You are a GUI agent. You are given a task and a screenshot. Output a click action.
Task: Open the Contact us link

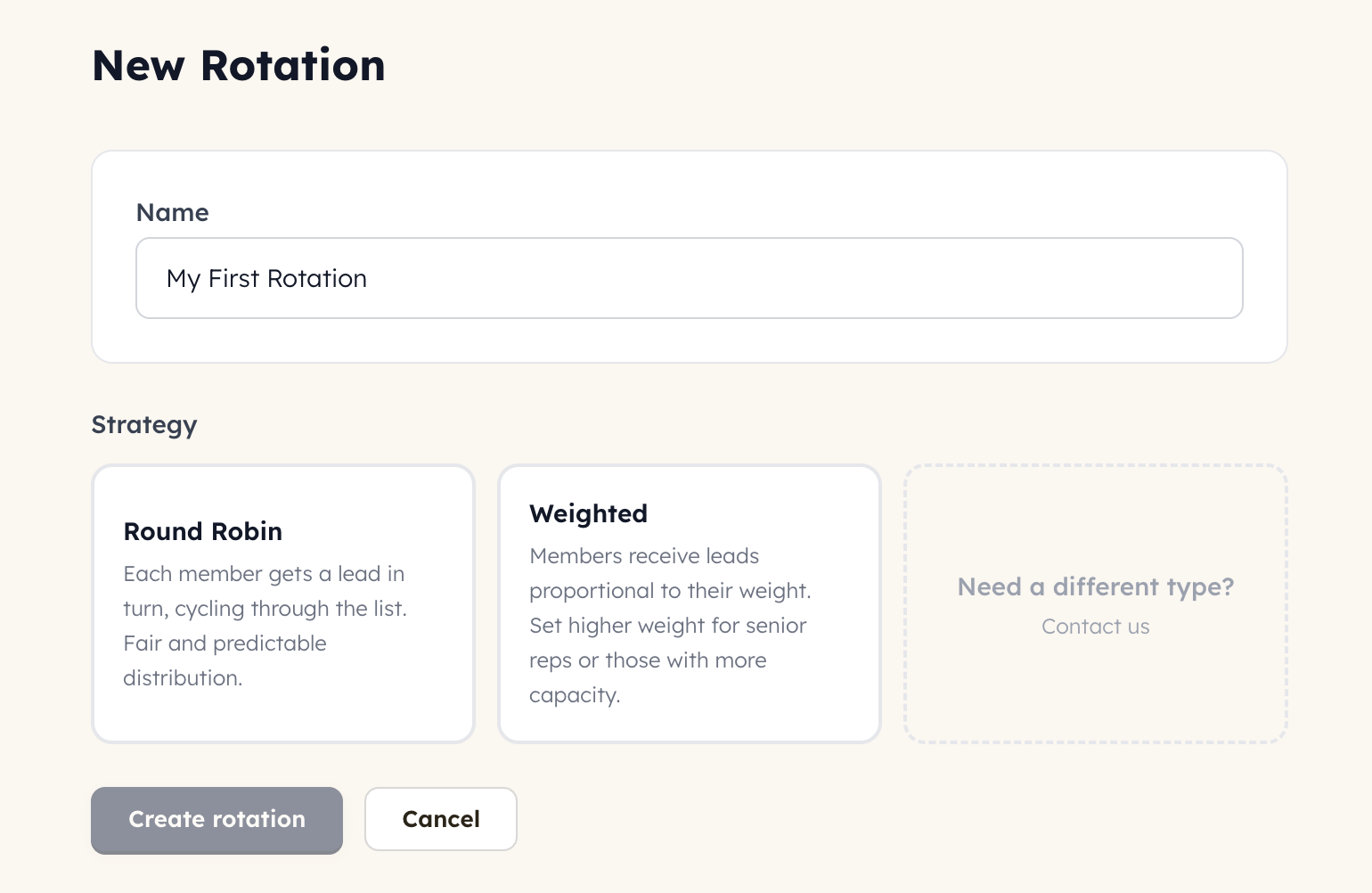coord(1095,627)
